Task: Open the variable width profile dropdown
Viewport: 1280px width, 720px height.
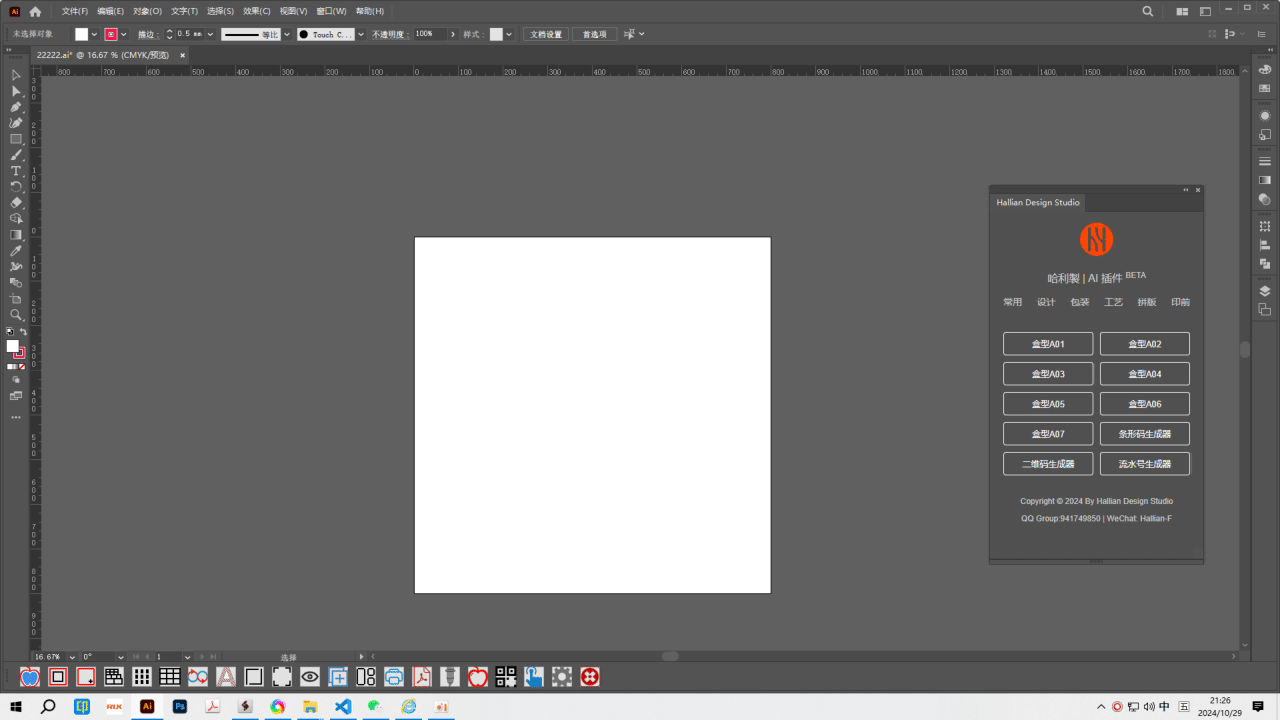Action: [286, 34]
